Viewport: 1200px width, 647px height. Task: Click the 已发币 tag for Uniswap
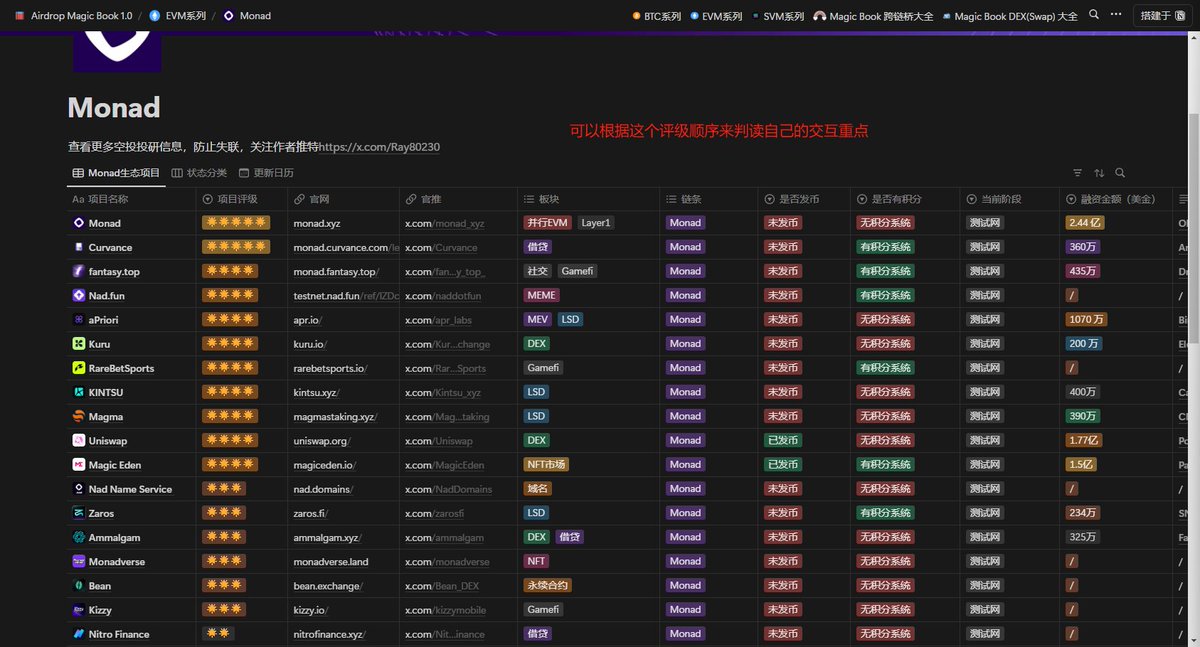pyautogui.click(x=781, y=440)
